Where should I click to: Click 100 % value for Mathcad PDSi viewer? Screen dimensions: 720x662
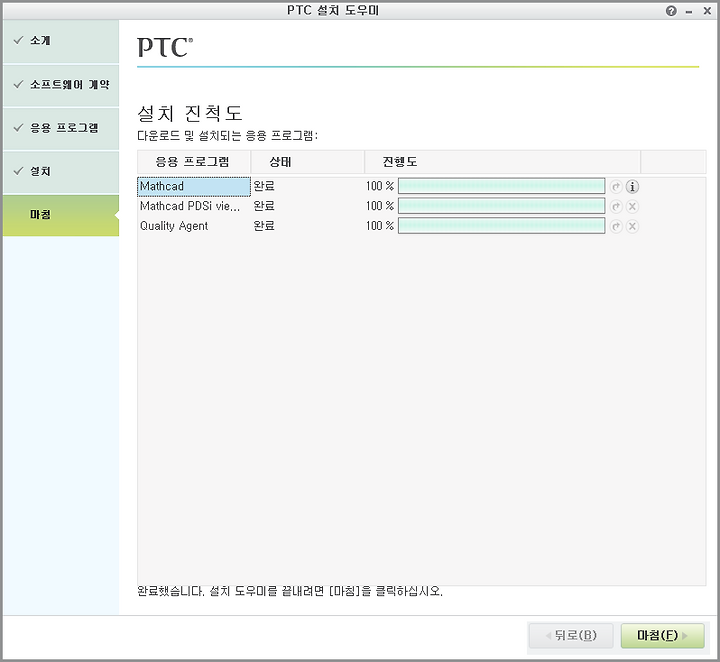pyautogui.click(x=380, y=206)
